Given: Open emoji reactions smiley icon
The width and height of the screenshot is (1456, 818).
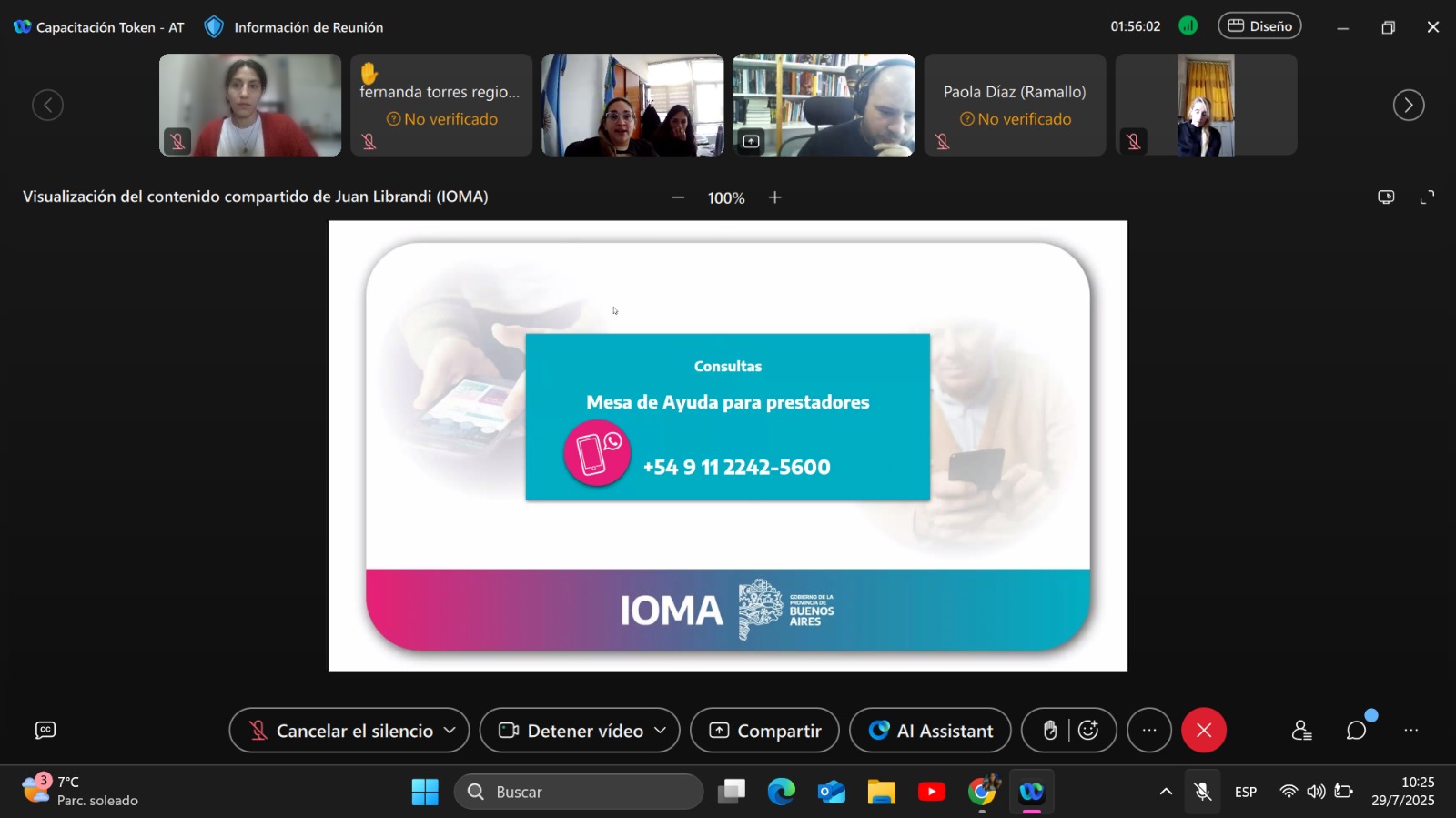Looking at the screenshot, I should tap(1088, 731).
